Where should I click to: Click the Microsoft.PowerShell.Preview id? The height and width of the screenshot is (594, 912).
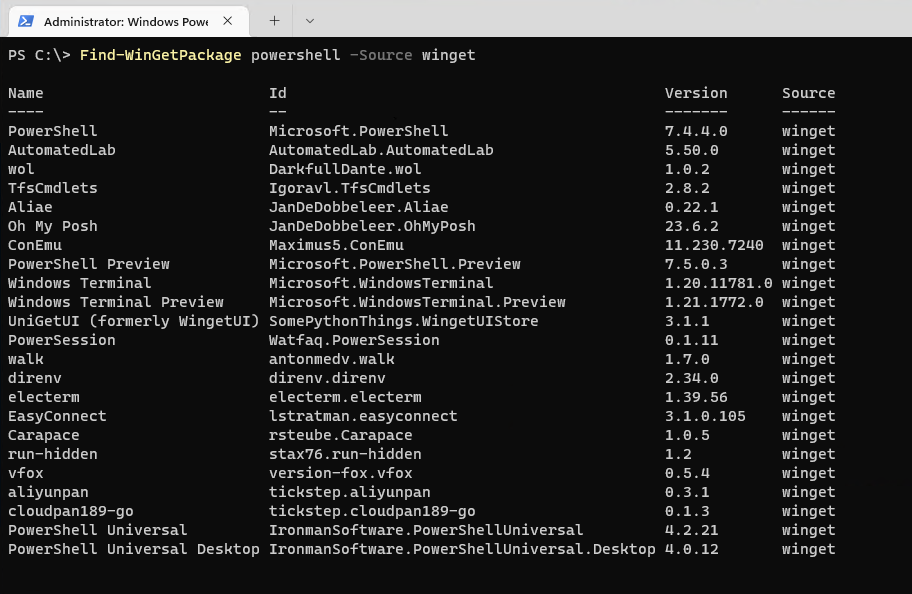(394, 264)
